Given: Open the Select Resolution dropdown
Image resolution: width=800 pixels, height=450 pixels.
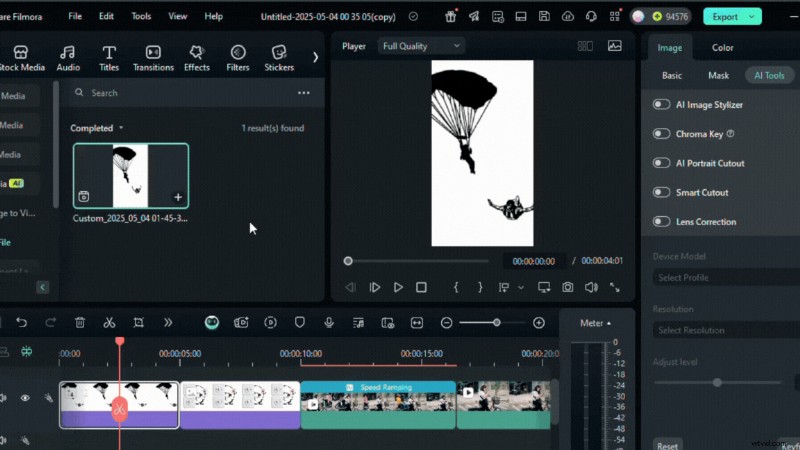Looking at the screenshot, I should pyautogui.click(x=726, y=330).
